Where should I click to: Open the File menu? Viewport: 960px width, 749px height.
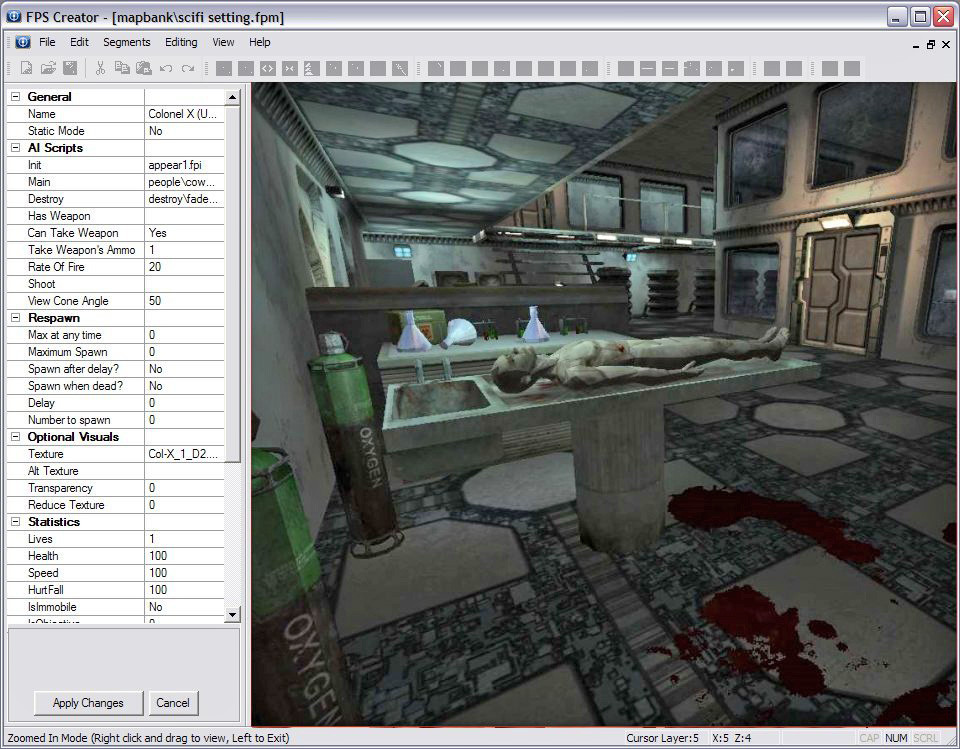coord(47,42)
